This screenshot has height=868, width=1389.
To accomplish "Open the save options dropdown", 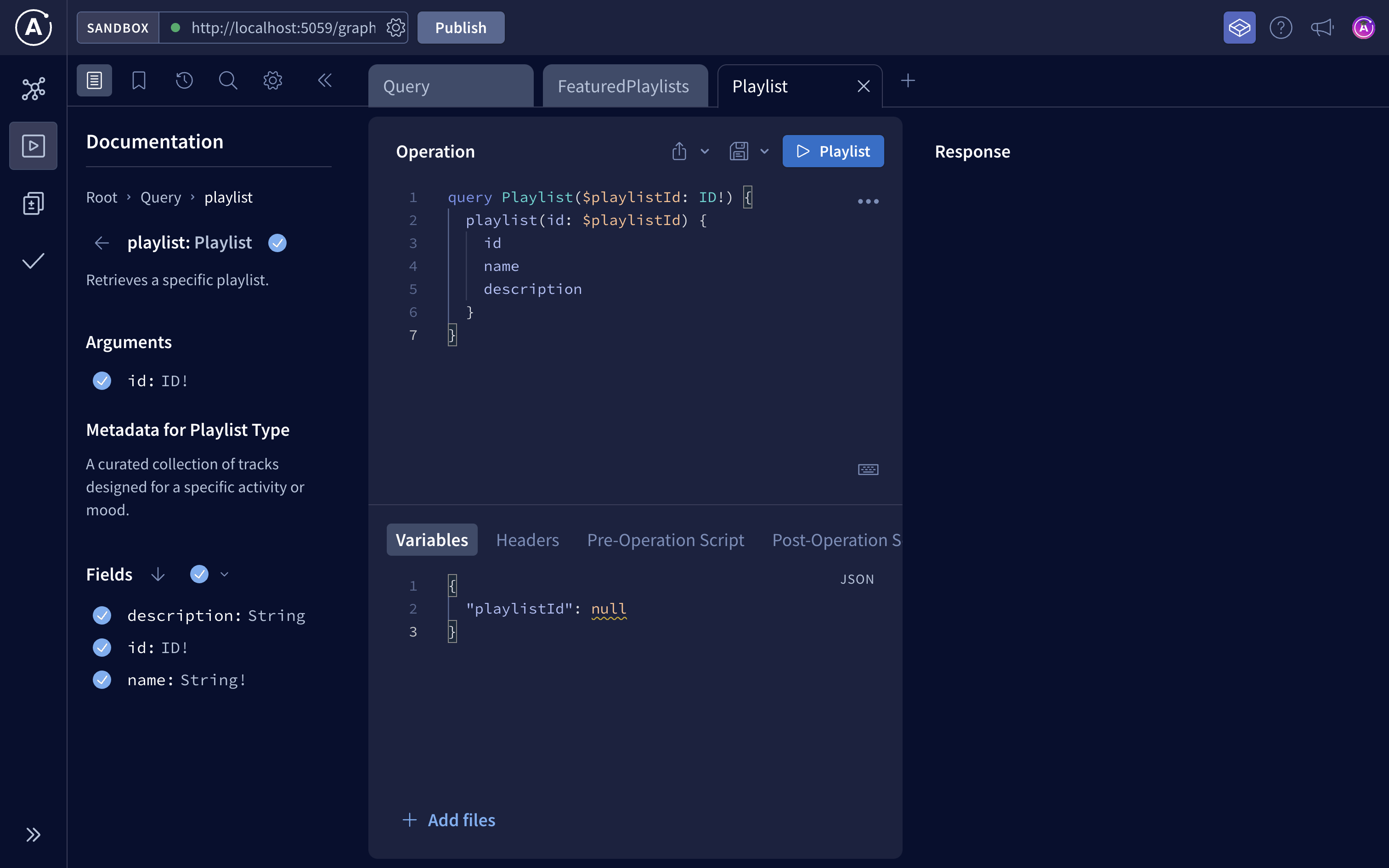I will point(763,151).
